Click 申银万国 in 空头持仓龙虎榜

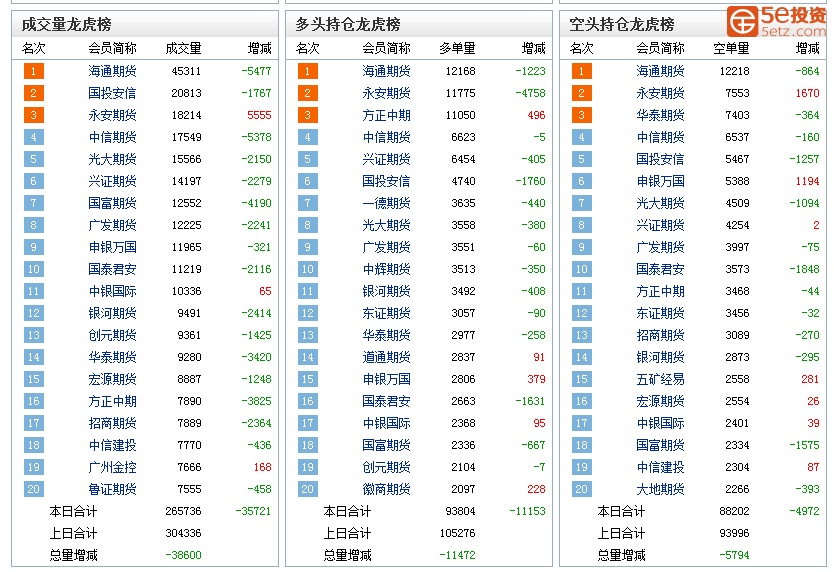pyautogui.click(x=660, y=181)
